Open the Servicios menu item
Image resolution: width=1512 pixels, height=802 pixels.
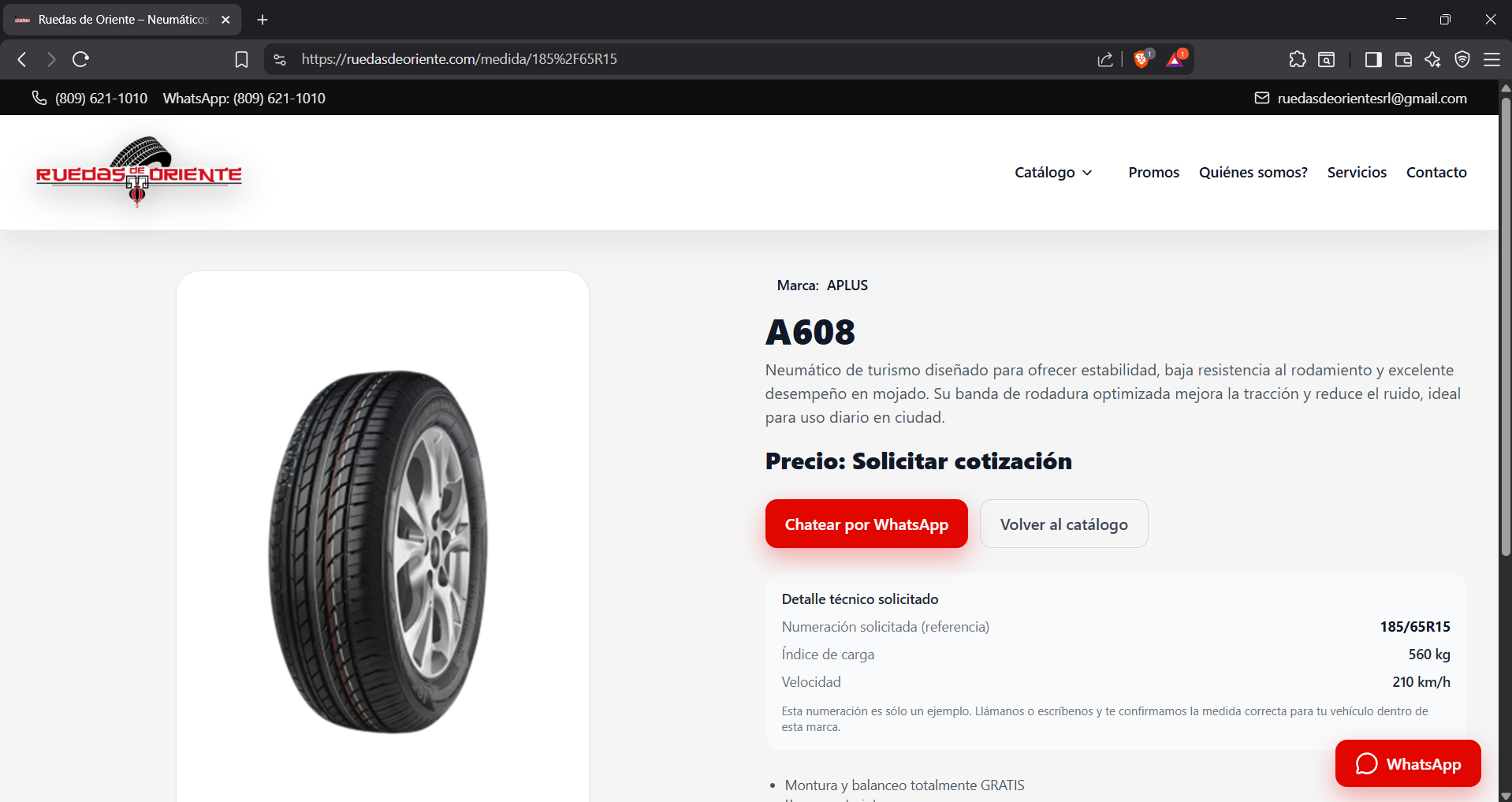click(1356, 172)
